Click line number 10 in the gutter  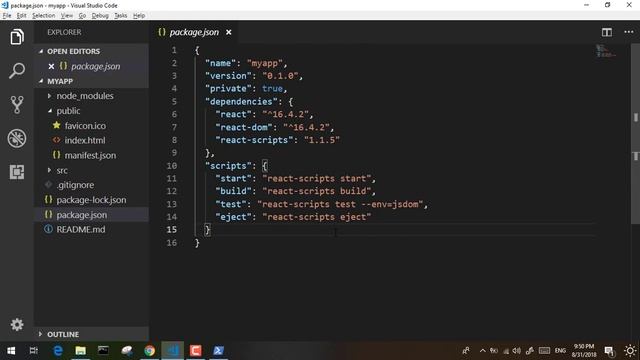[x=172, y=166]
